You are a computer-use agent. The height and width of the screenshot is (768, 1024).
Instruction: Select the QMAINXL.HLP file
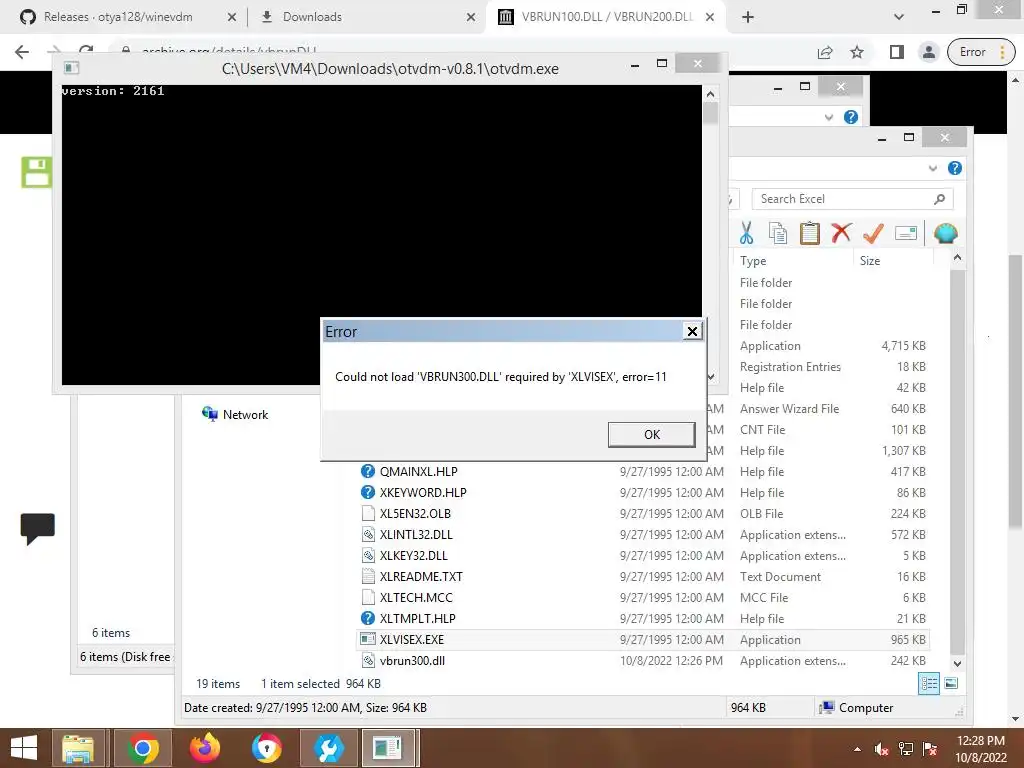click(418, 472)
